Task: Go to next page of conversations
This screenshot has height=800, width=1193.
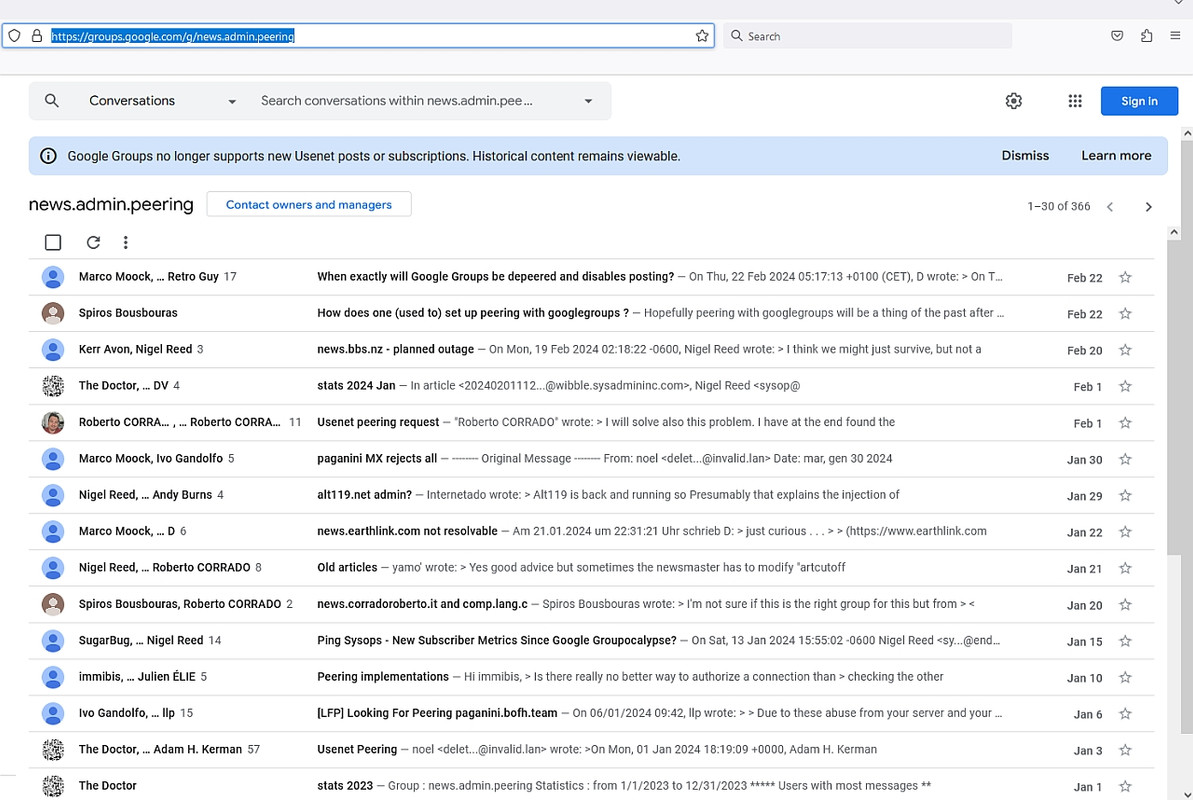Action: 1148,206
